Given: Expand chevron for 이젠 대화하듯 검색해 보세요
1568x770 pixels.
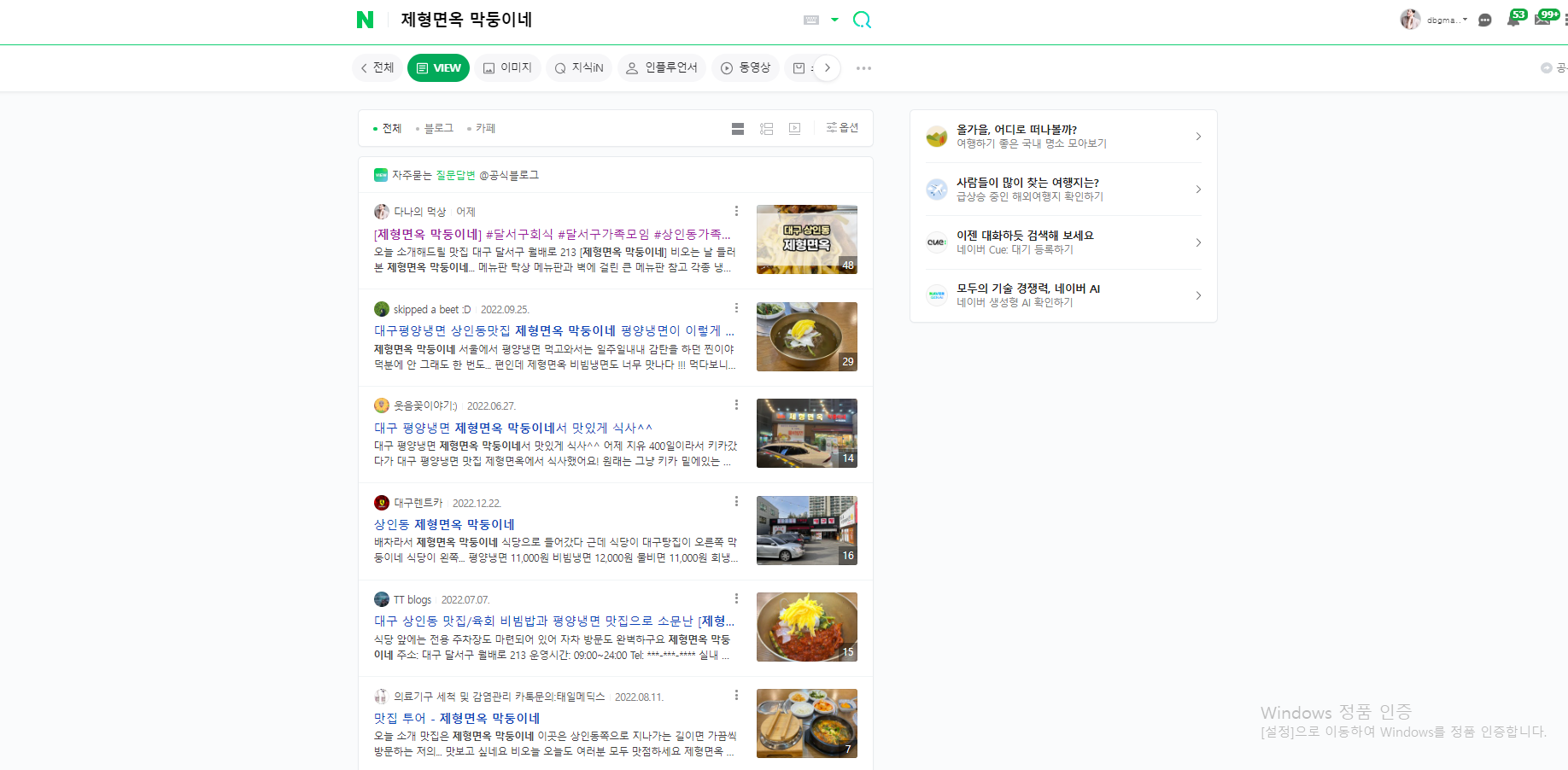Looking at the screenshot, I should (1198, 242).
